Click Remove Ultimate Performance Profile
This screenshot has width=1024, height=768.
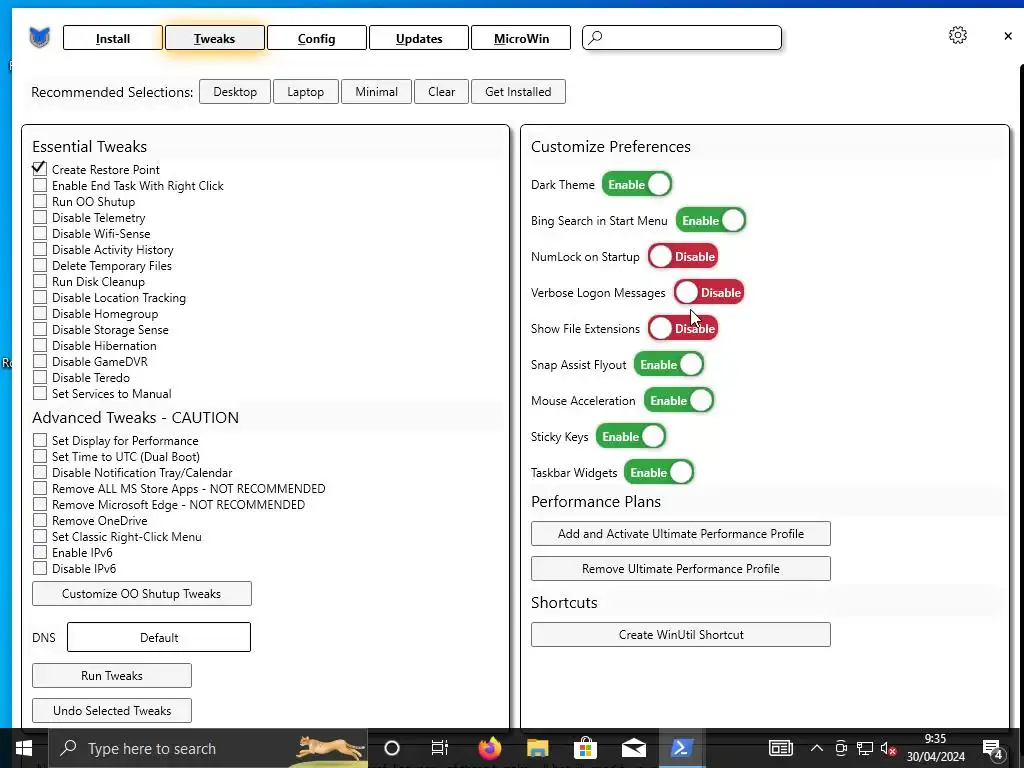coord(680,568)
